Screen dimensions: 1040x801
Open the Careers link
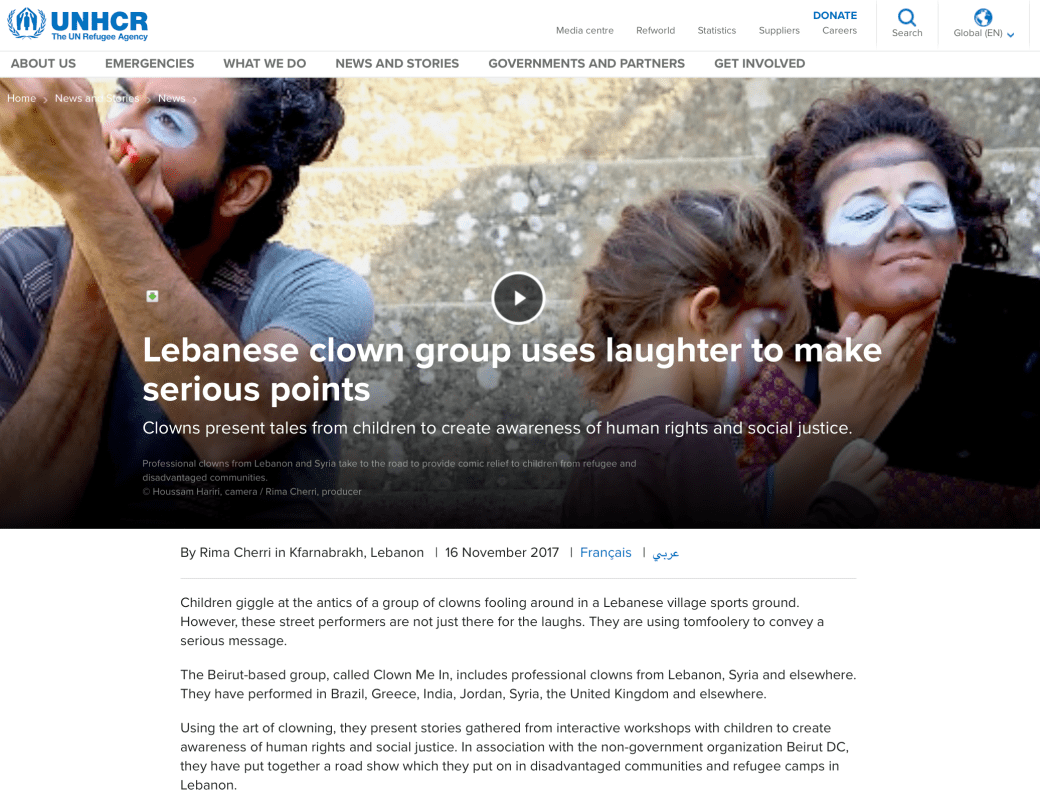click(x=839, y=31)
